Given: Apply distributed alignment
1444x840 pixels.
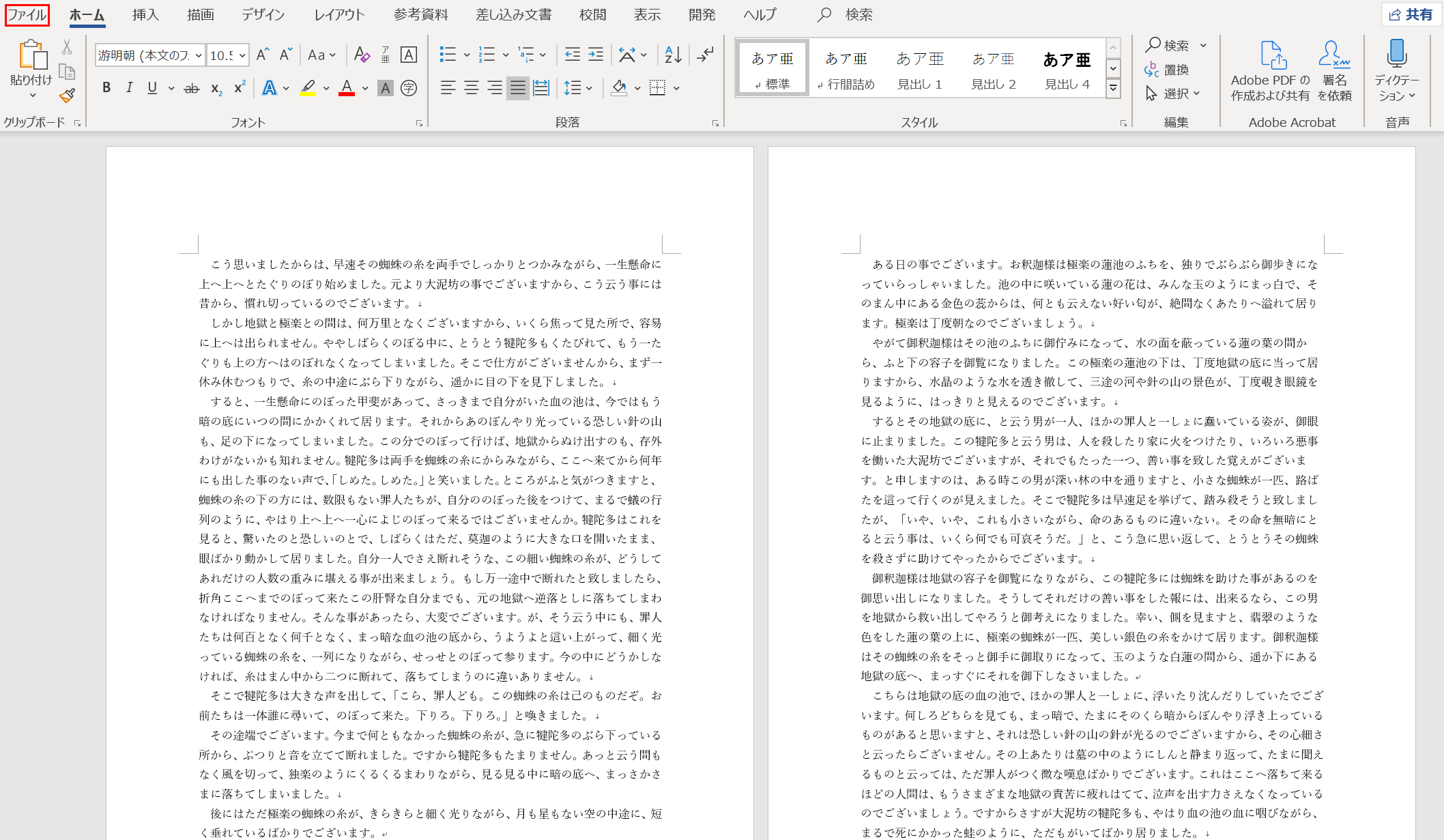Looking at the screenshot, I should pos(541,88).
